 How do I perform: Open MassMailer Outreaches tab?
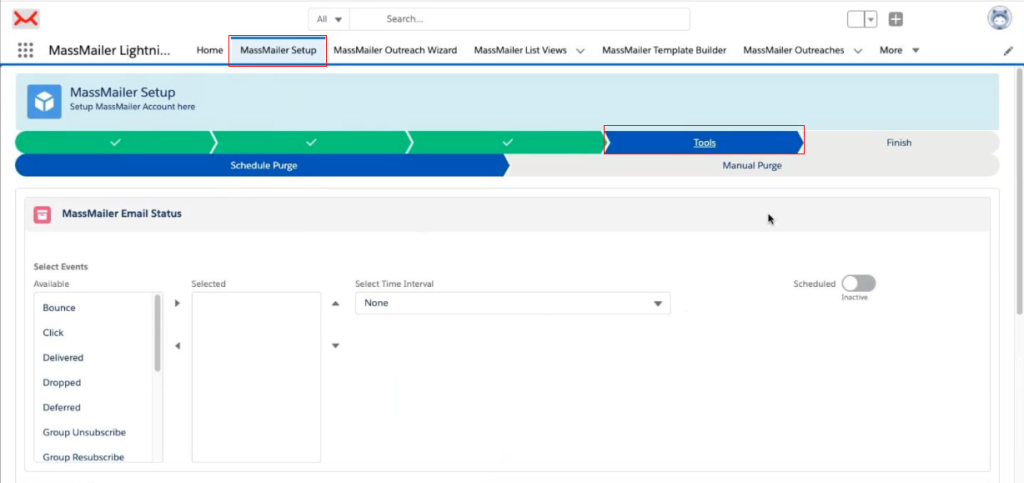[793, 50]
